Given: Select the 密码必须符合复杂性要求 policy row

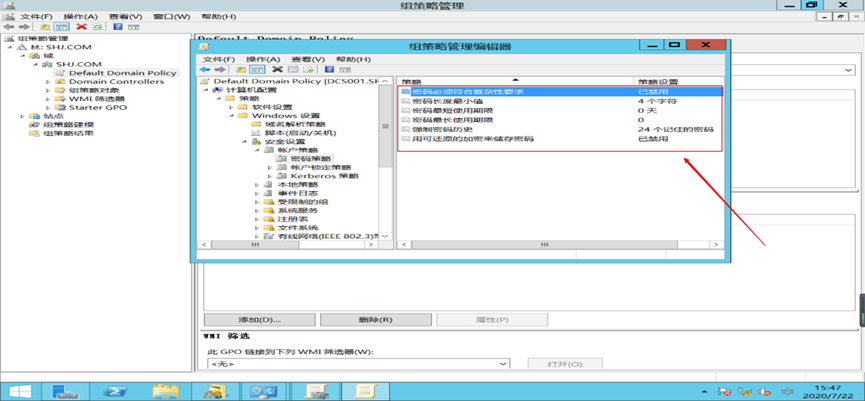Looking at the screenshot, I should 560,92.
